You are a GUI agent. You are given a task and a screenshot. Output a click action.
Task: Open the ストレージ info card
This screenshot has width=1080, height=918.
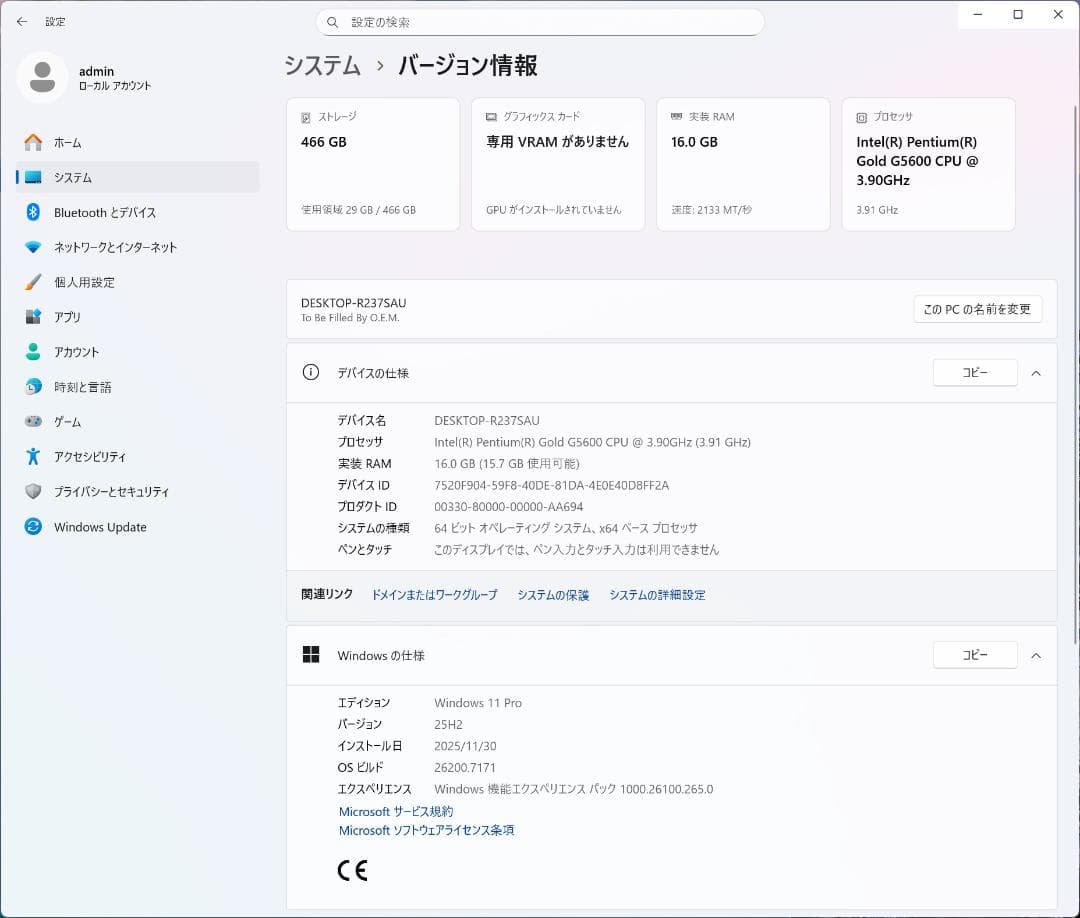tap(372, 163)
